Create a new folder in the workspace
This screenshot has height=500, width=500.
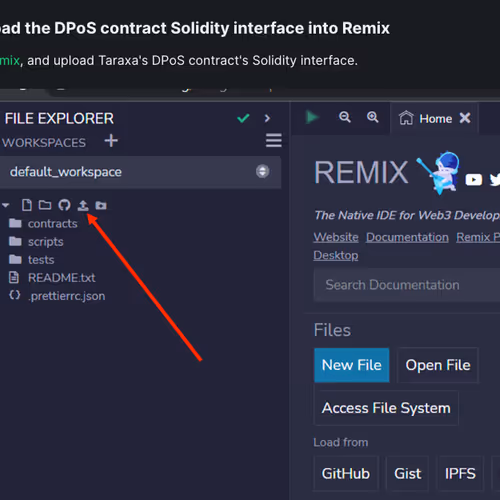click(x=45, y=205)
